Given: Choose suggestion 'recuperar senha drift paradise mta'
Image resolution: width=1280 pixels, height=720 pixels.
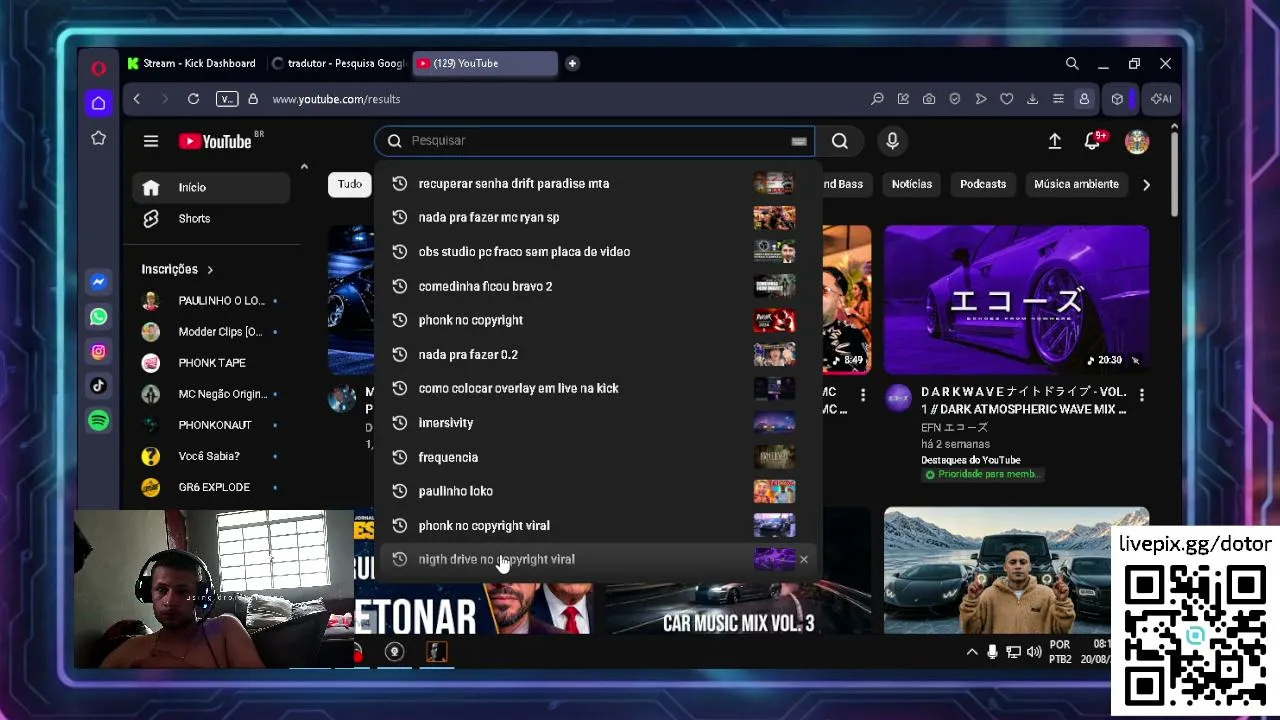Looking at the screenshot, I should (x=597, y=184).
